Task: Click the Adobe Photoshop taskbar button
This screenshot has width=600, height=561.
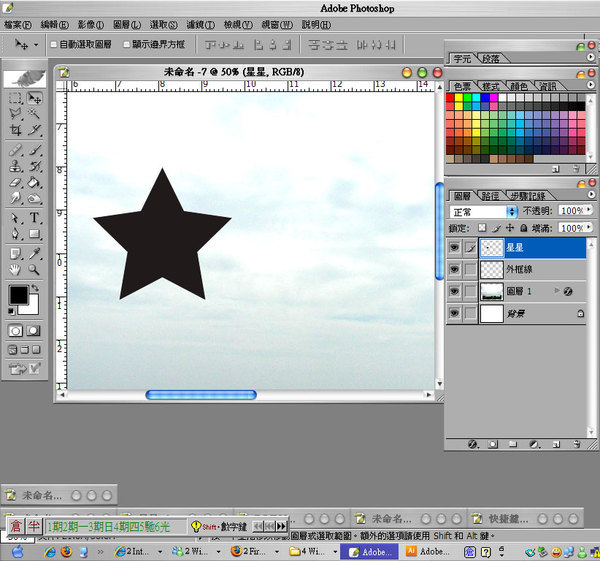Action: 371,551
